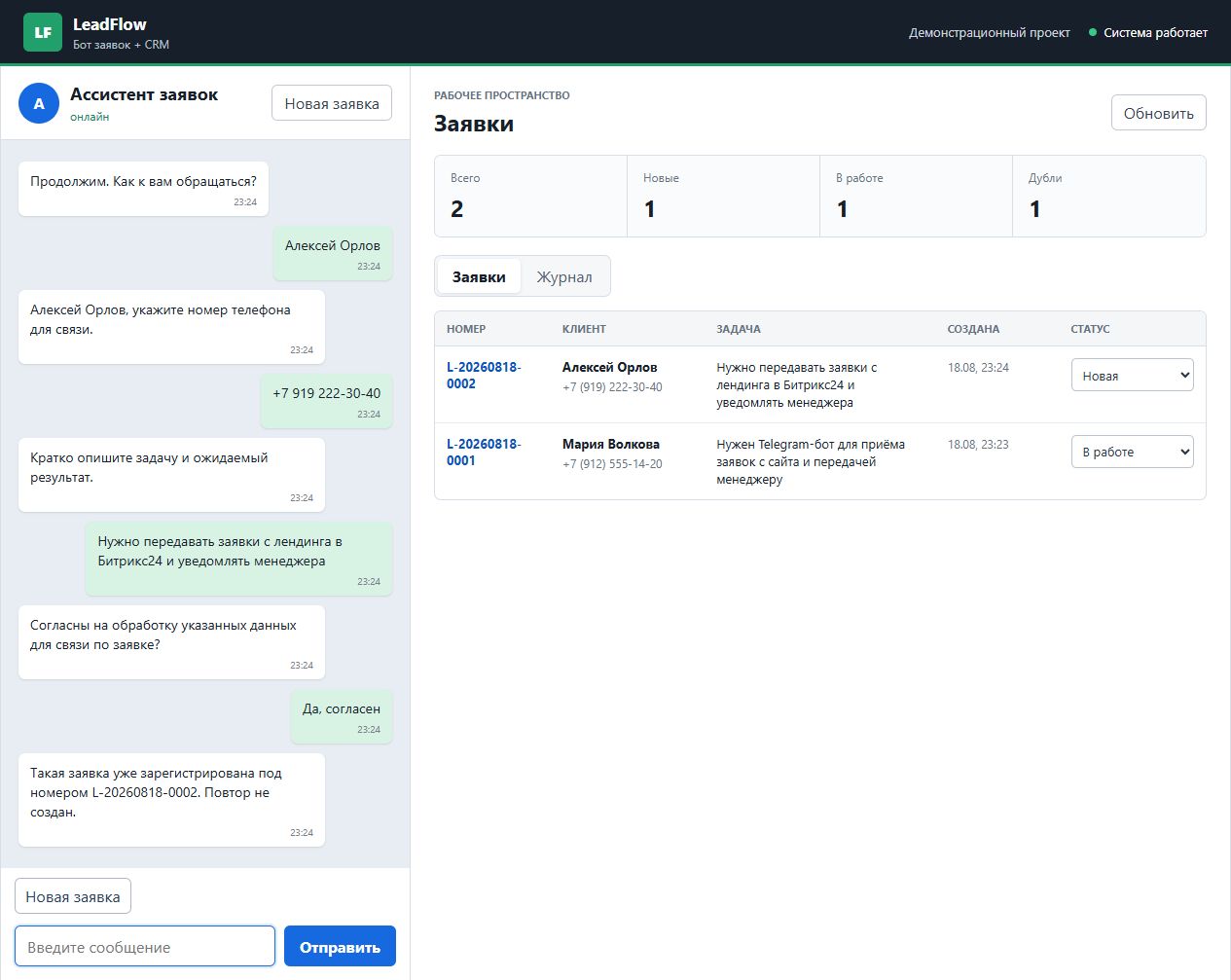Click chat message Алексей Орлов bubble
Screen dimensions: 1231x980
coord(333,253)
